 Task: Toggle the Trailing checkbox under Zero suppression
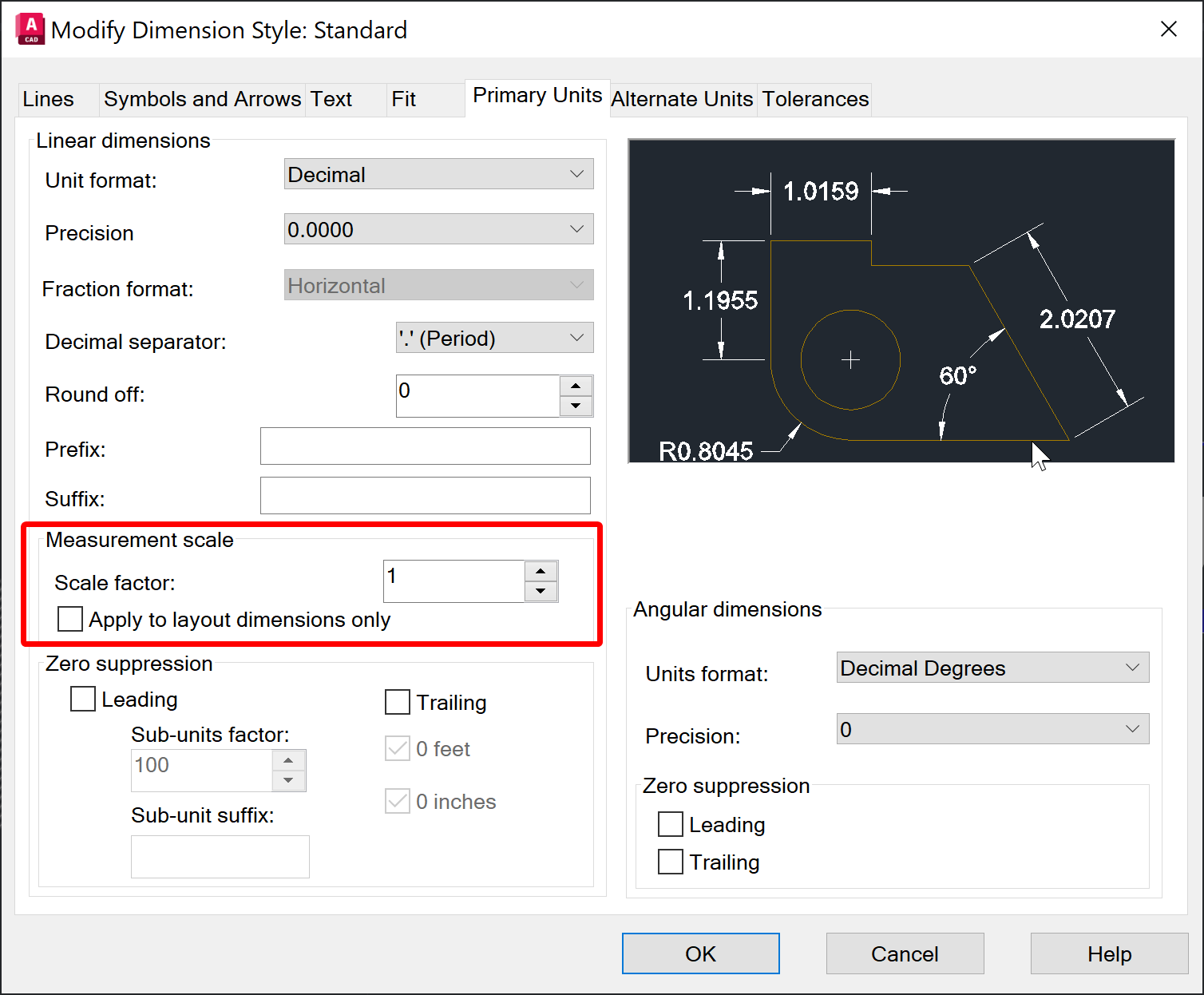click(397, 702)
